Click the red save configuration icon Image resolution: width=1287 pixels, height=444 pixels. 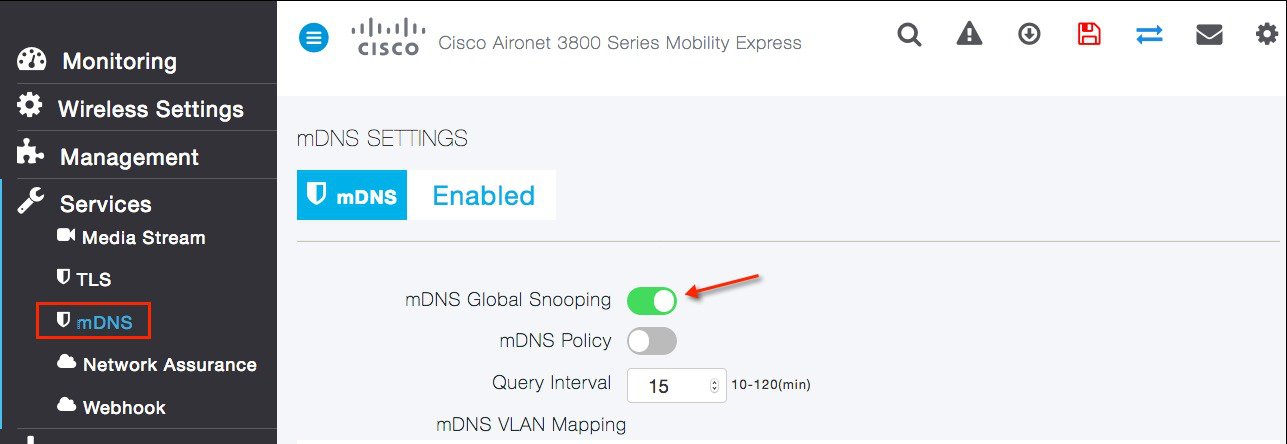pos(1089,35)
